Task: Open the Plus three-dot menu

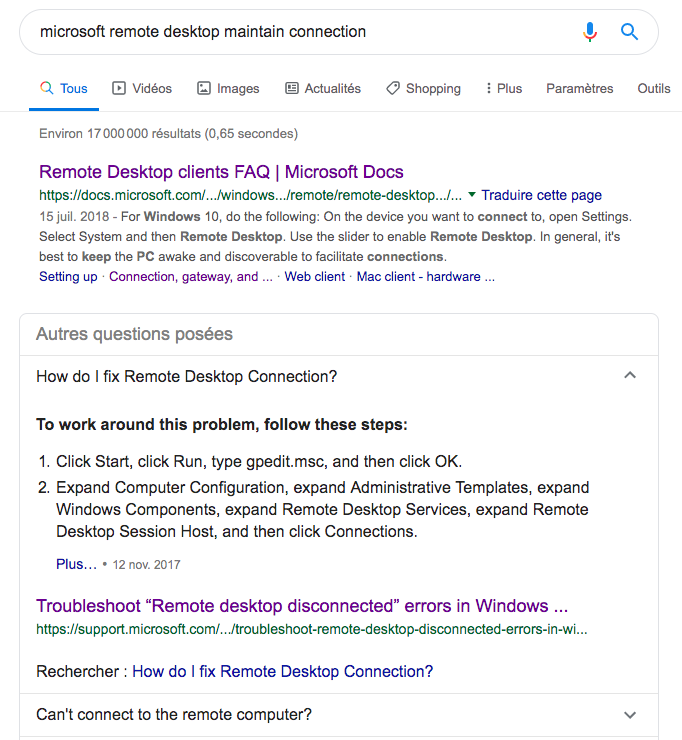Action: (504, 88)
